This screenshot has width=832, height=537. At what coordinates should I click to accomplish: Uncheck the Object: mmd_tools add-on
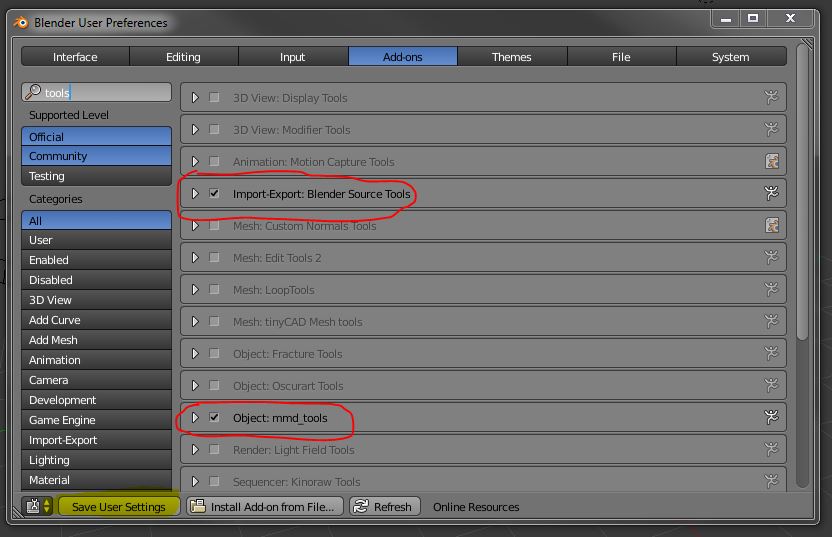point(214,417)
